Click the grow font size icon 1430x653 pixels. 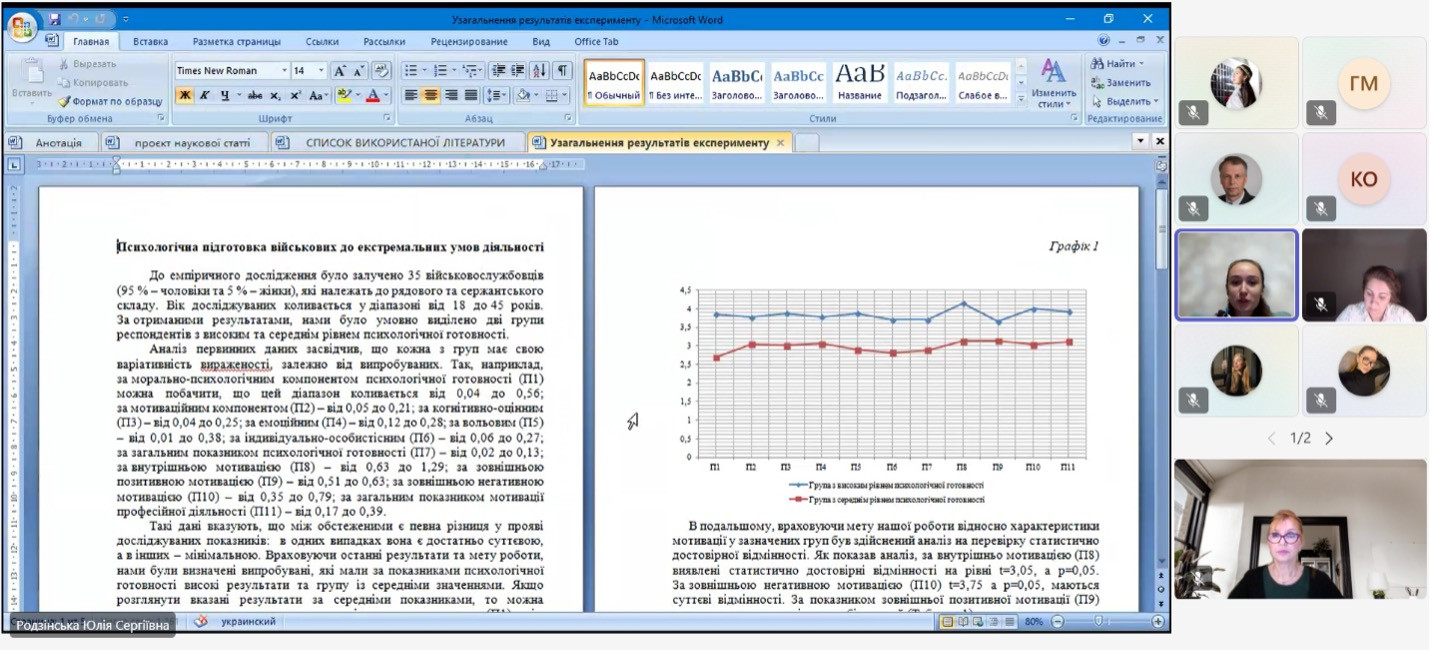coord(340,71)
